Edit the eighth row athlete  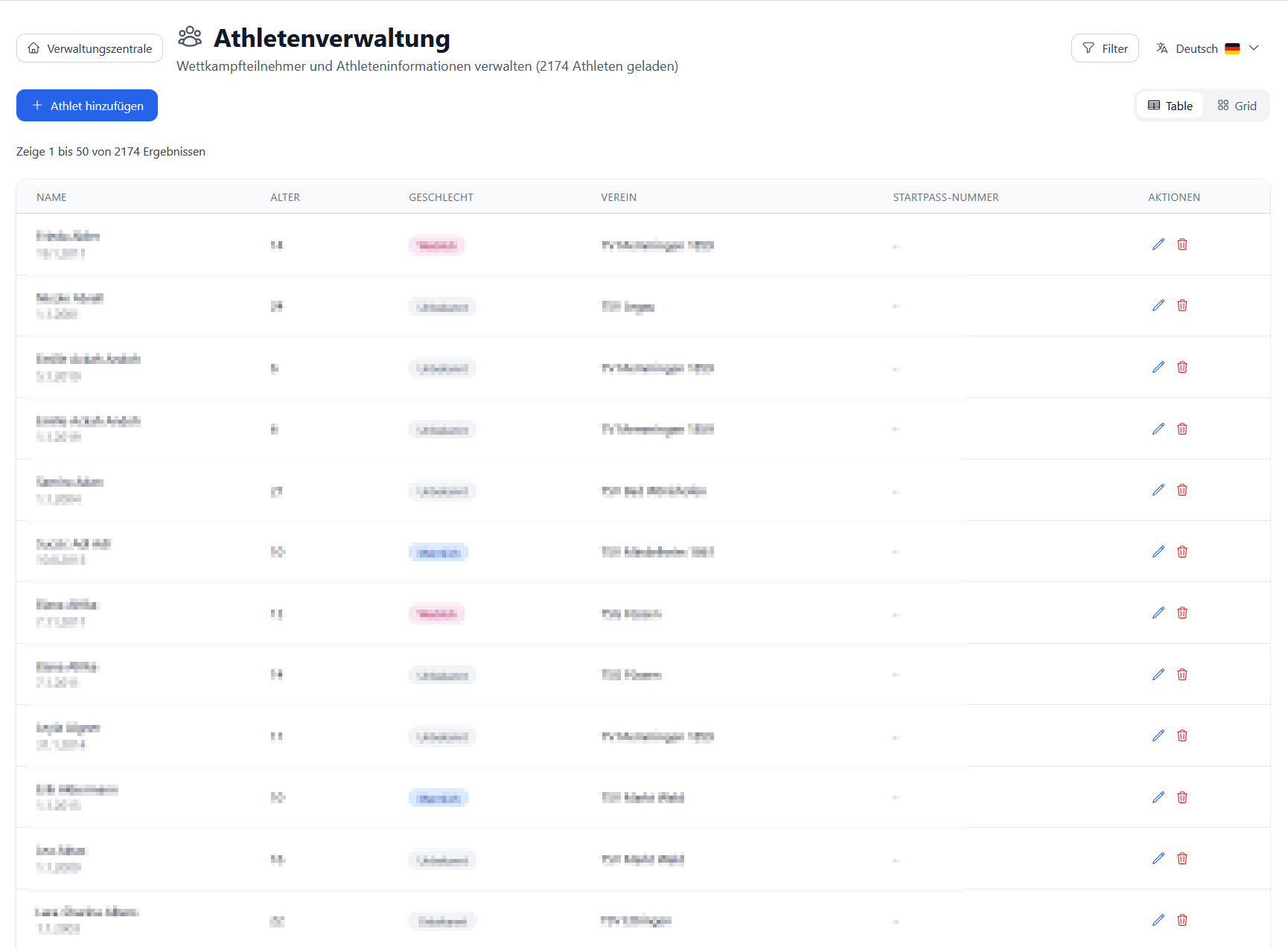pos(1158,674)
